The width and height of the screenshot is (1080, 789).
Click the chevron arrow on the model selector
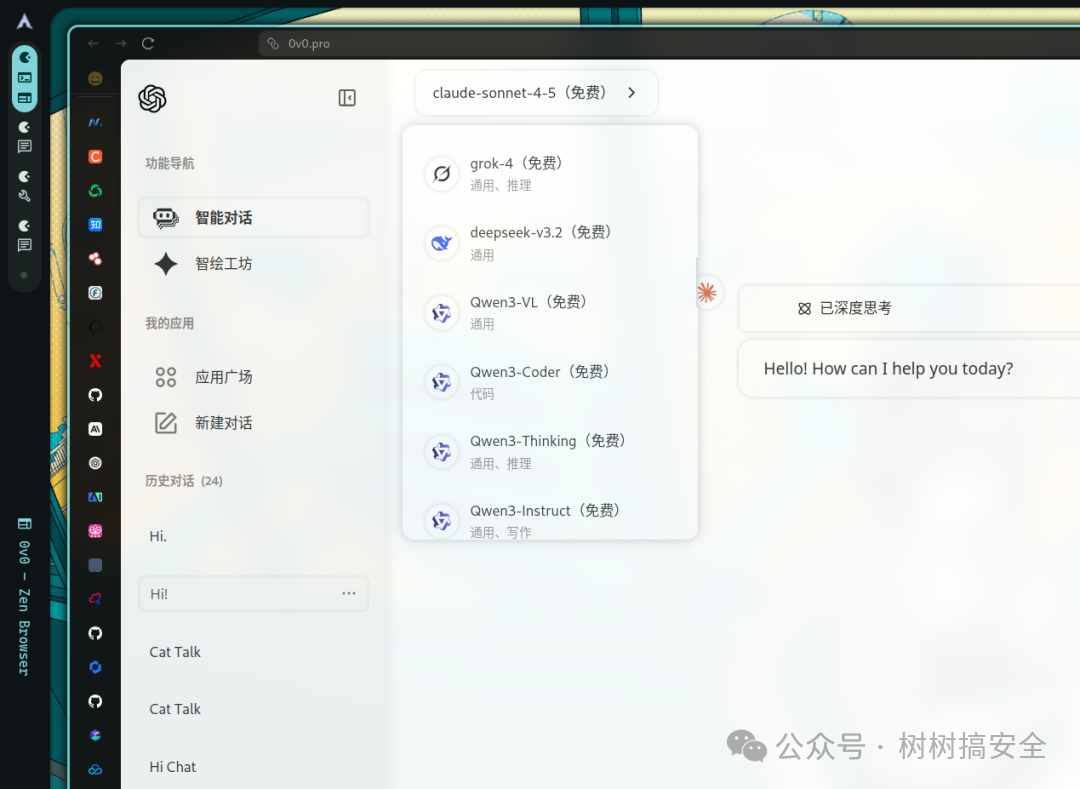pyautogui.click(x=632, y=93)
